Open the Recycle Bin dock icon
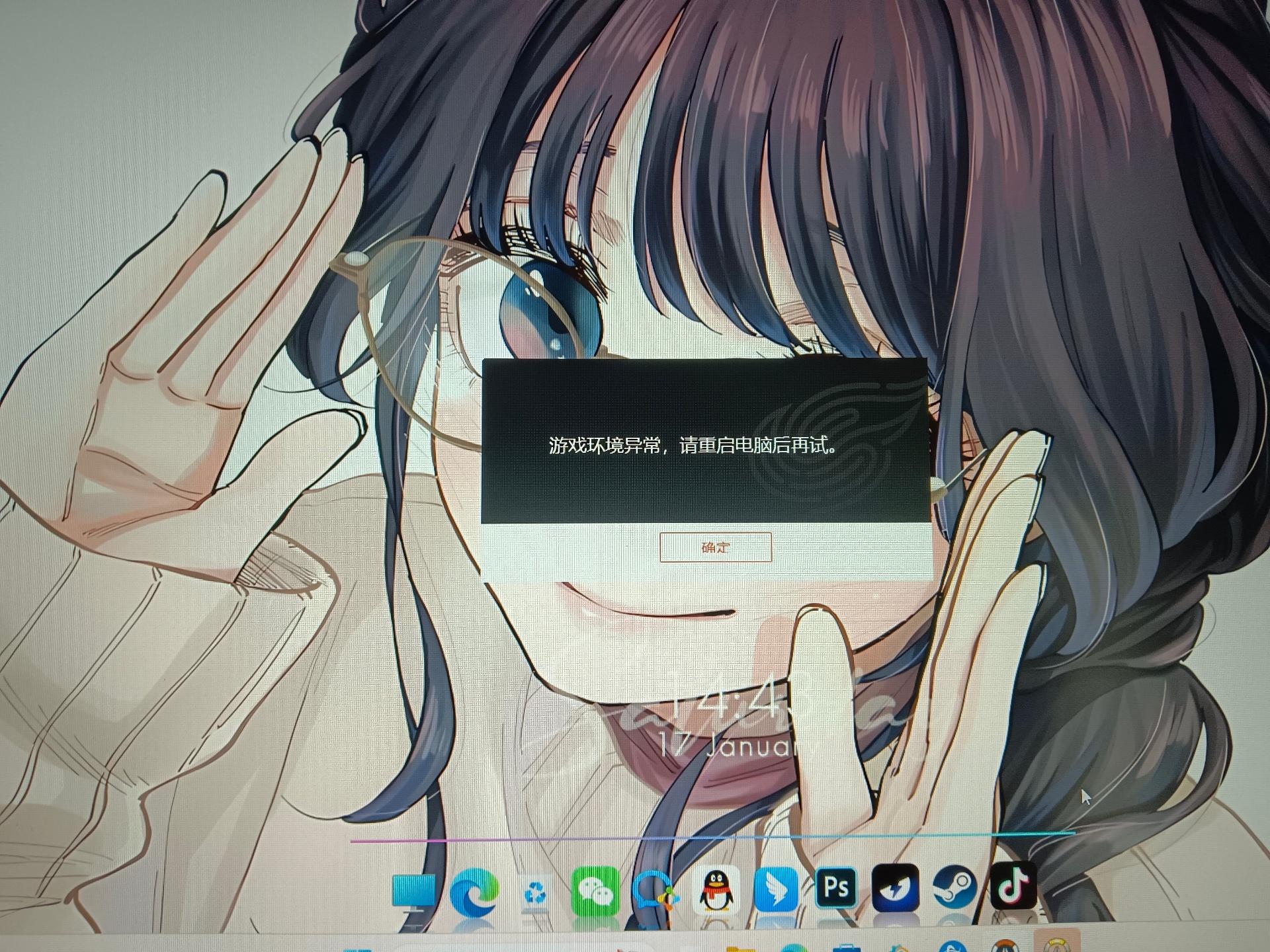Image resolution: width=1270 pixels, height=952 pixels. coord(534,894)
